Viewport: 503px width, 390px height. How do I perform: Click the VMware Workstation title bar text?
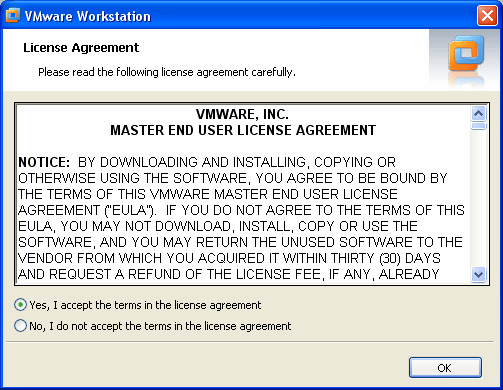88,16
